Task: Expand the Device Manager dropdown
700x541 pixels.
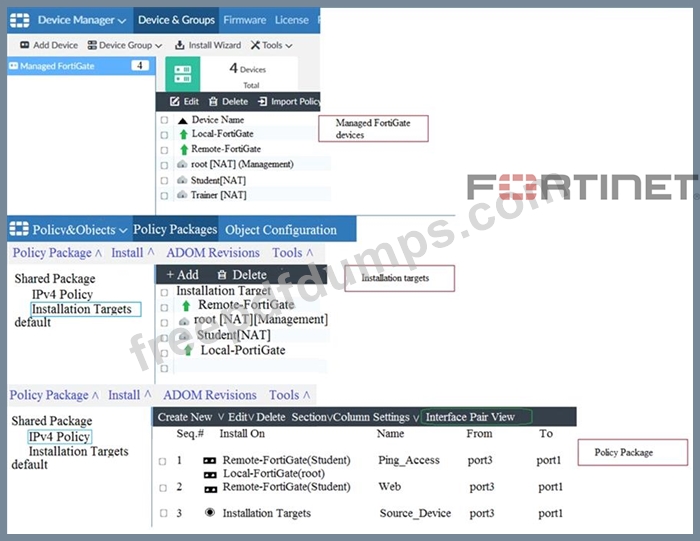Action: click(122, 21)
